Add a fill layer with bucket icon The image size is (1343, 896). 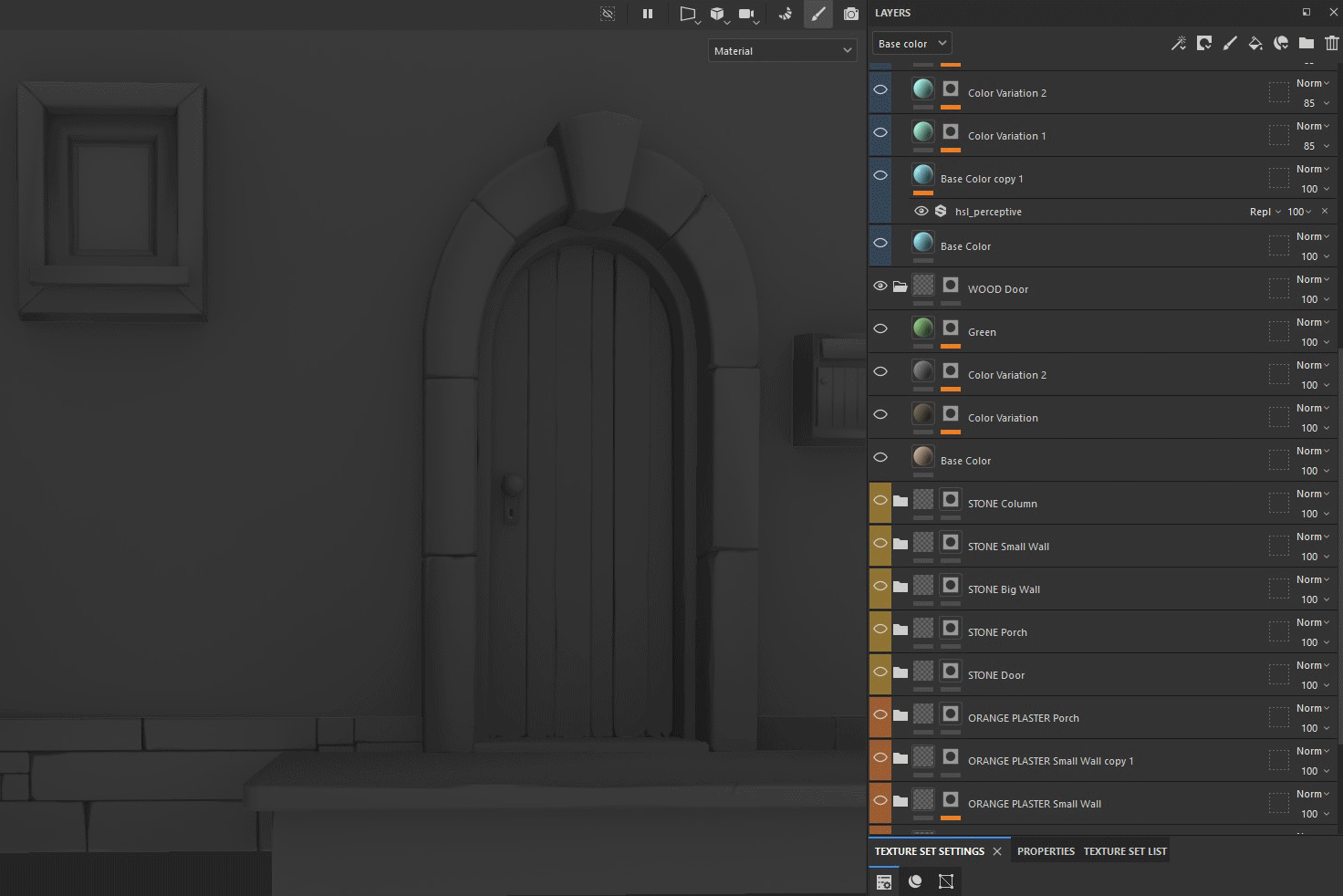pyautogui.click(x=1255, y=43)
